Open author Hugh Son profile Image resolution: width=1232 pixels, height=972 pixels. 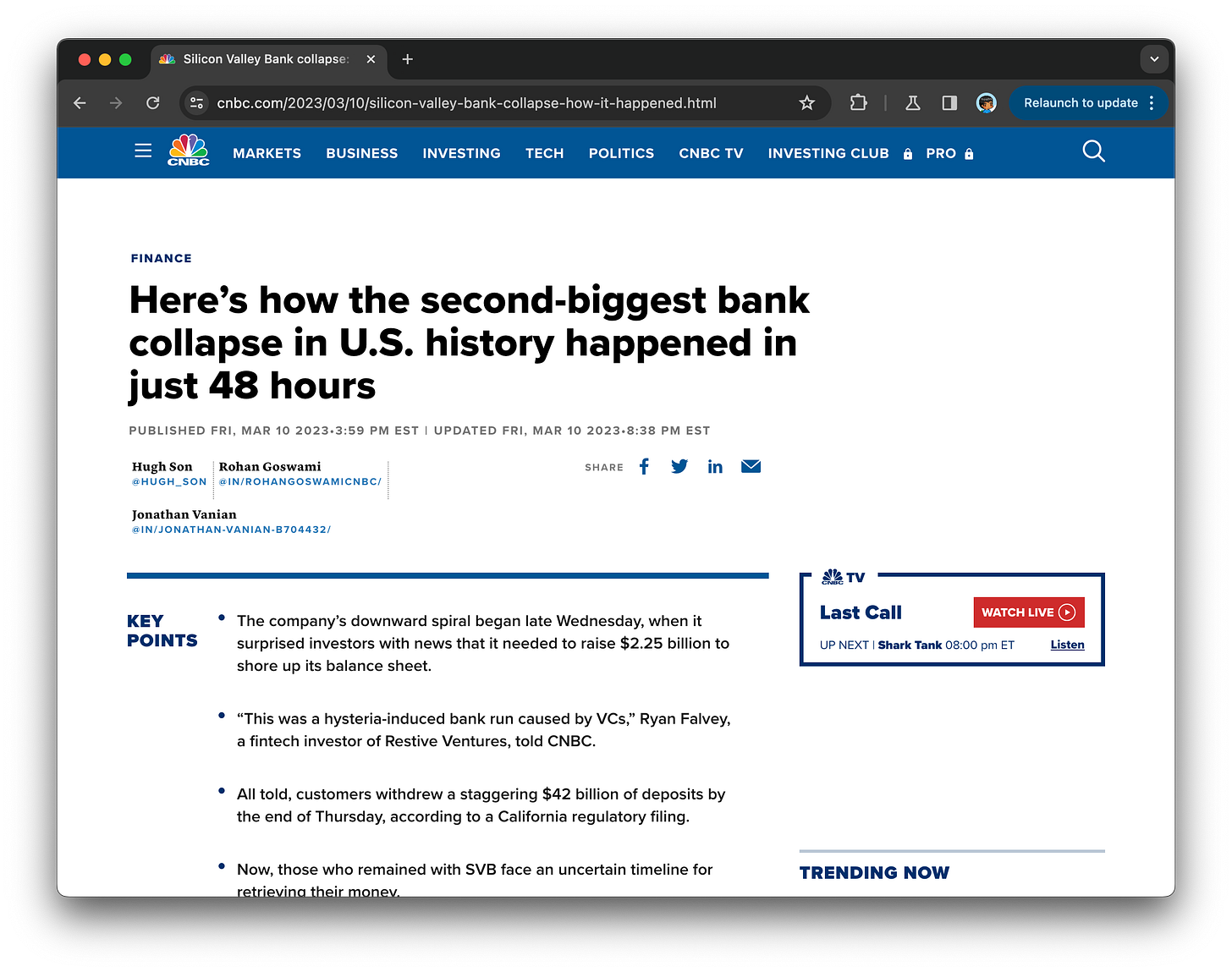click(x=162, y=466)
